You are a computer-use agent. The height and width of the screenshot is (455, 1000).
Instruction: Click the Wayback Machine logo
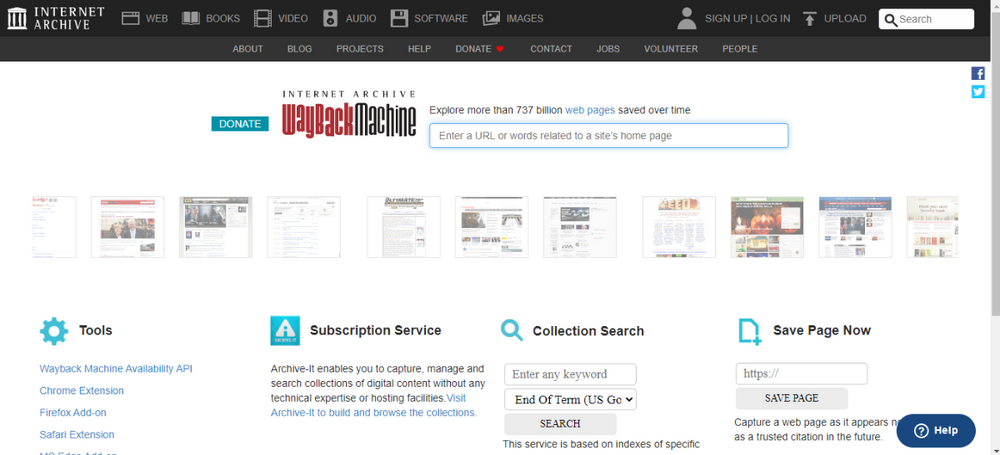349,114
